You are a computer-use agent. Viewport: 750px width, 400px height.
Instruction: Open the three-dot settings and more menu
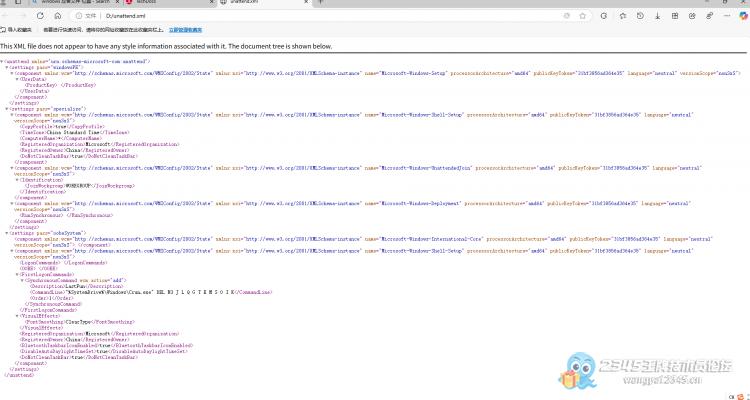[727, 16]
